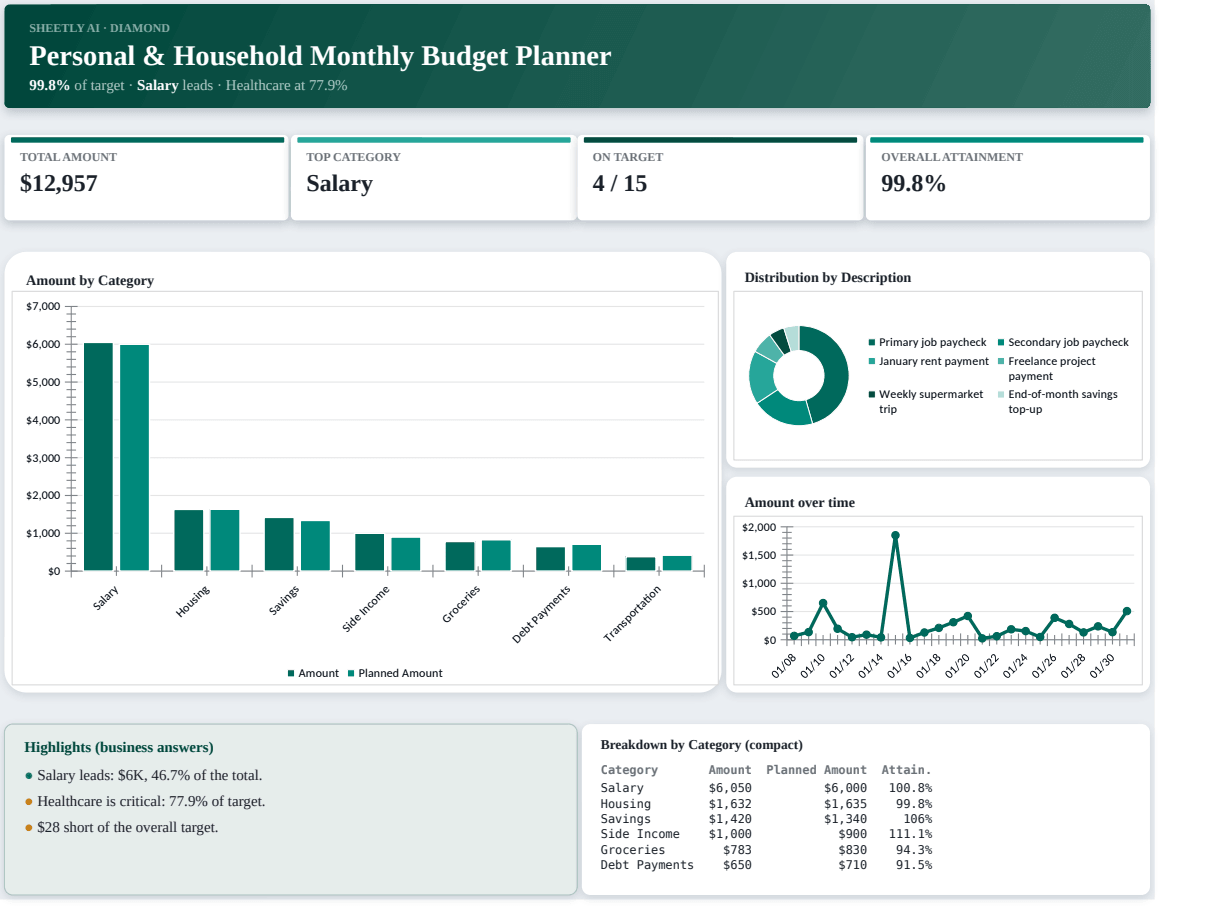Click the '$28 short of the overall target' highlight
This screenshot has width=1227, height=922.
point(127,828)
